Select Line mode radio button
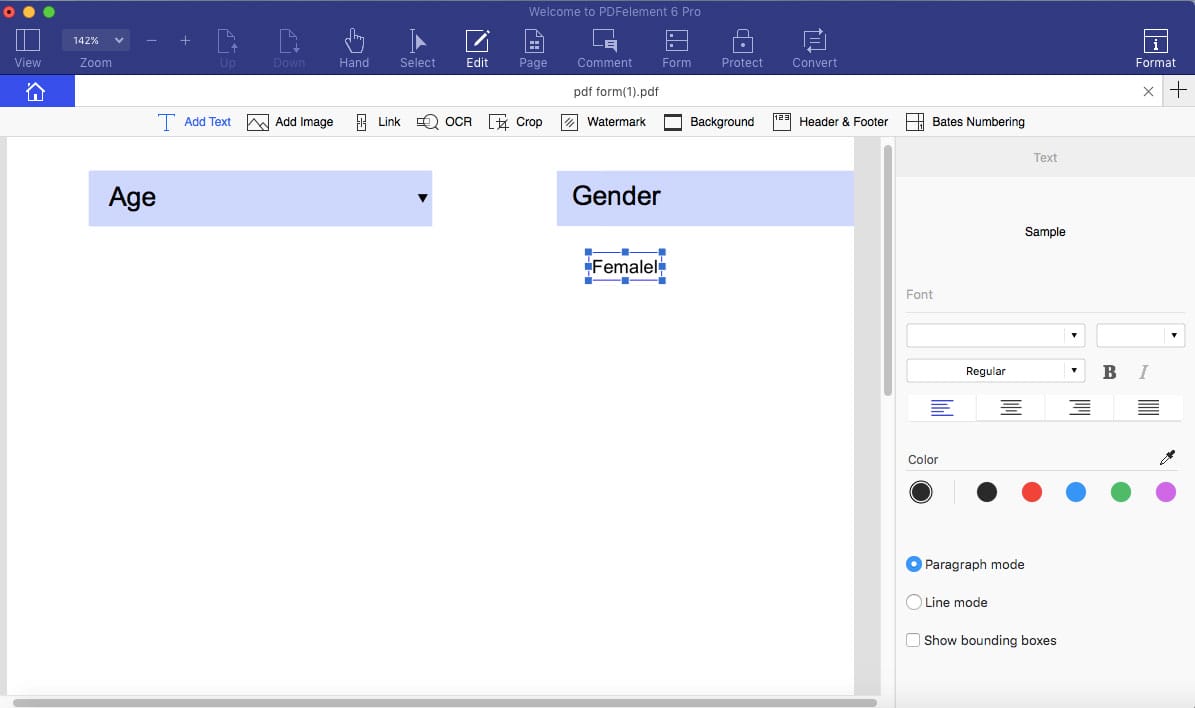Viewport: 1195px width, 708px height. coord(914,602)
